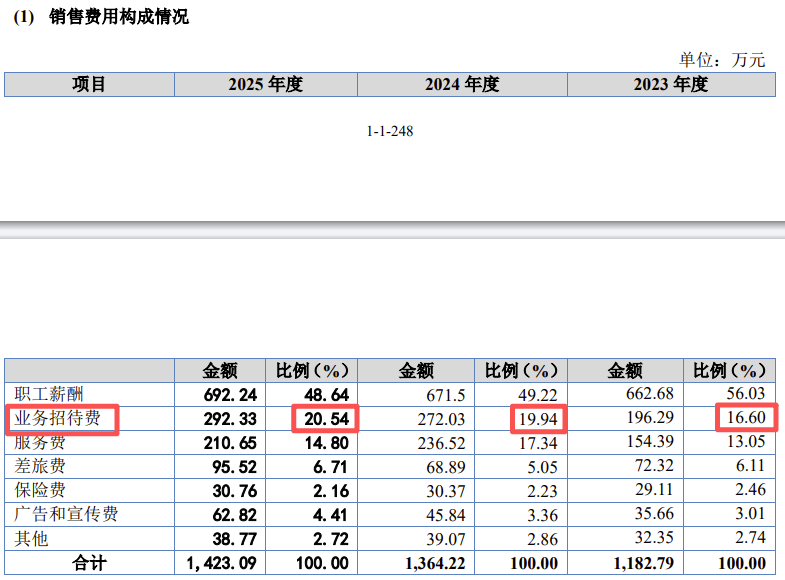The height and width of the screenshot is (580, 785).
Task: Select the value 6.71
Action: coord(330,467)
